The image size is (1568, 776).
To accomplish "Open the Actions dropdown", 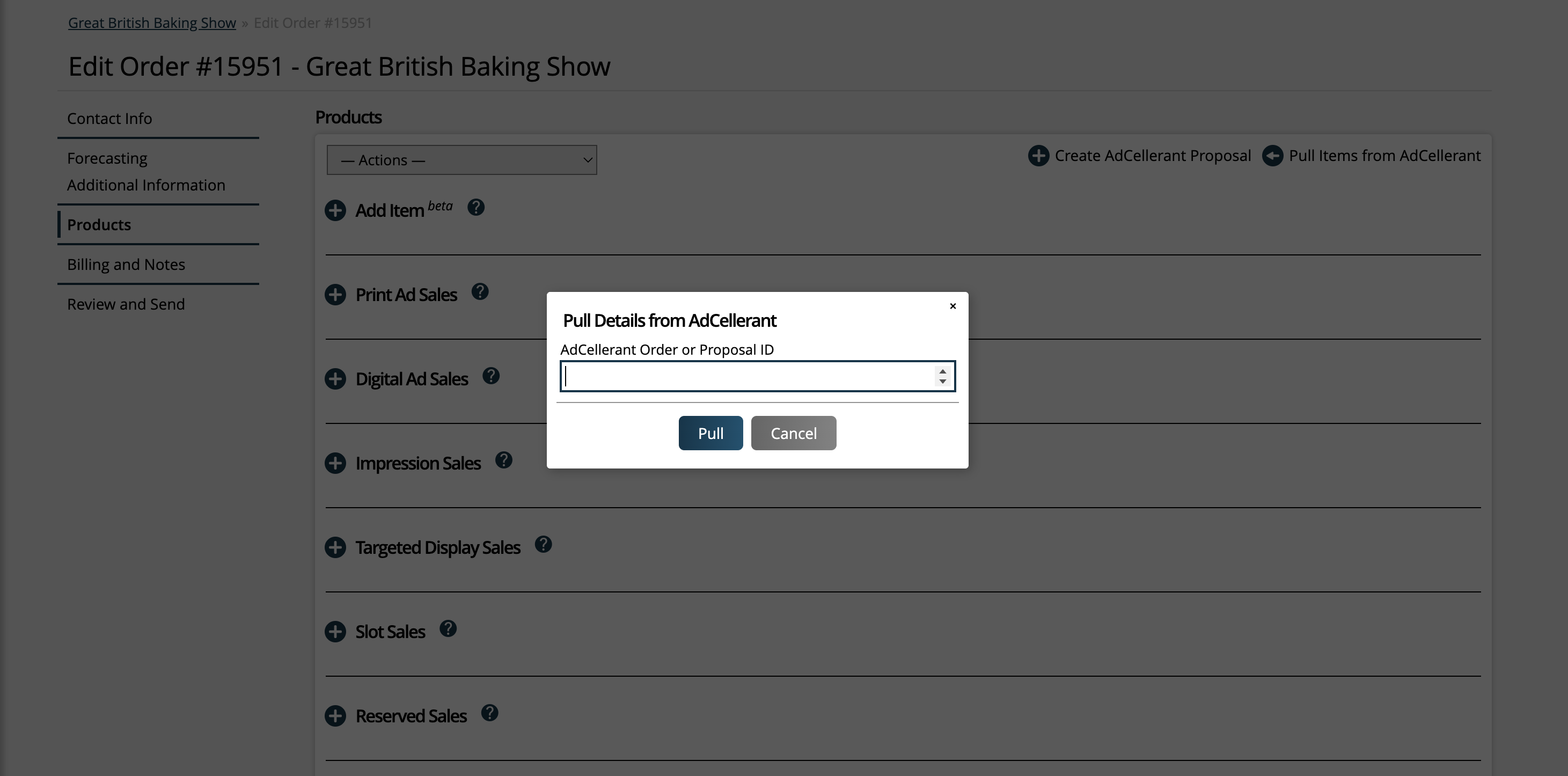I will pyautogui.click(x=462, y=160).
